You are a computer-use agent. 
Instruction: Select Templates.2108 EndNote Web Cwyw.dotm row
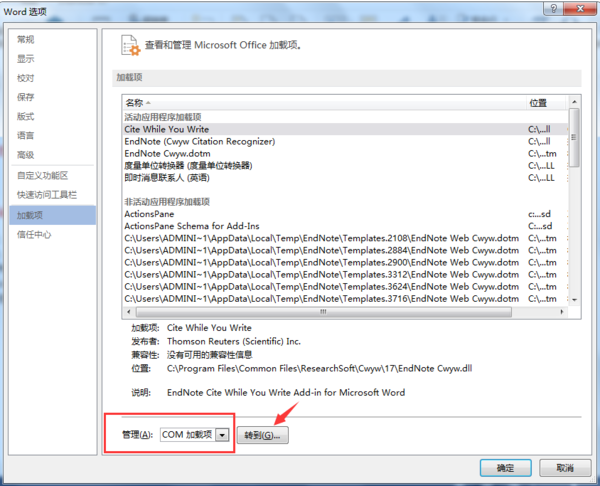345,238
